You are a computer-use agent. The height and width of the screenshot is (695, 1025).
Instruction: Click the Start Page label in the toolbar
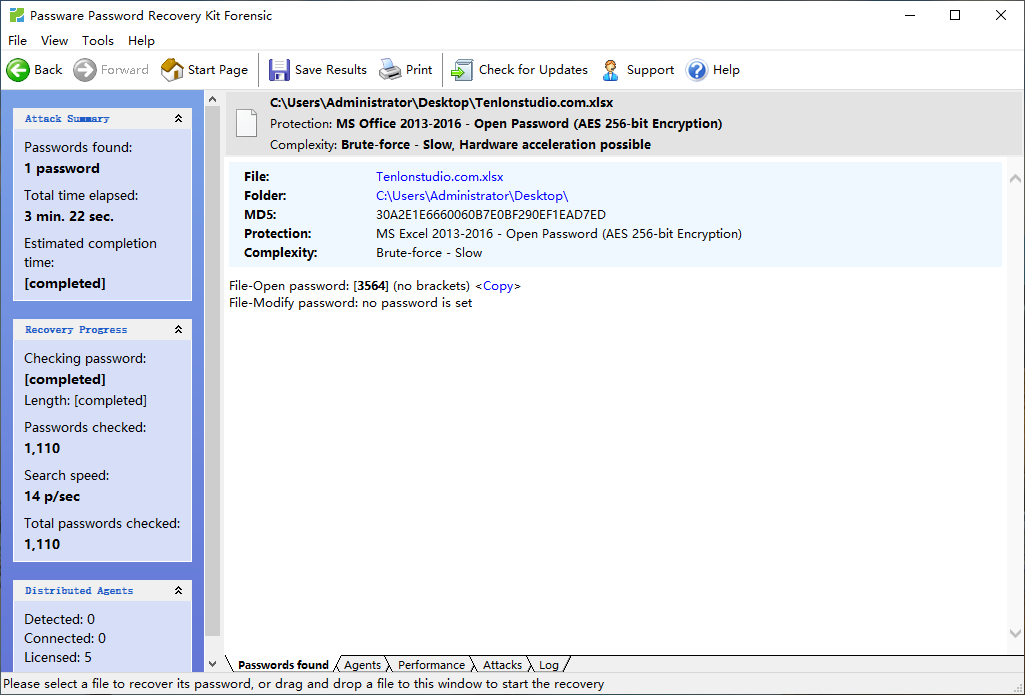(218, 70)
